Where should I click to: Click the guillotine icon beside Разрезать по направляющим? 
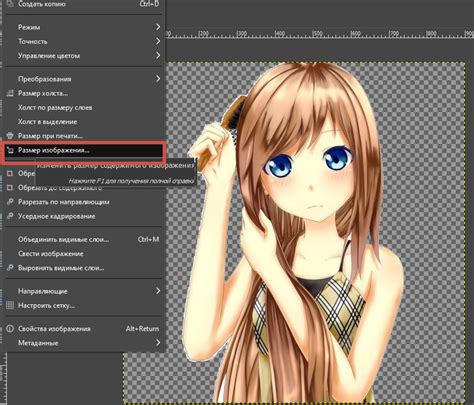click(x=10, y=202)
